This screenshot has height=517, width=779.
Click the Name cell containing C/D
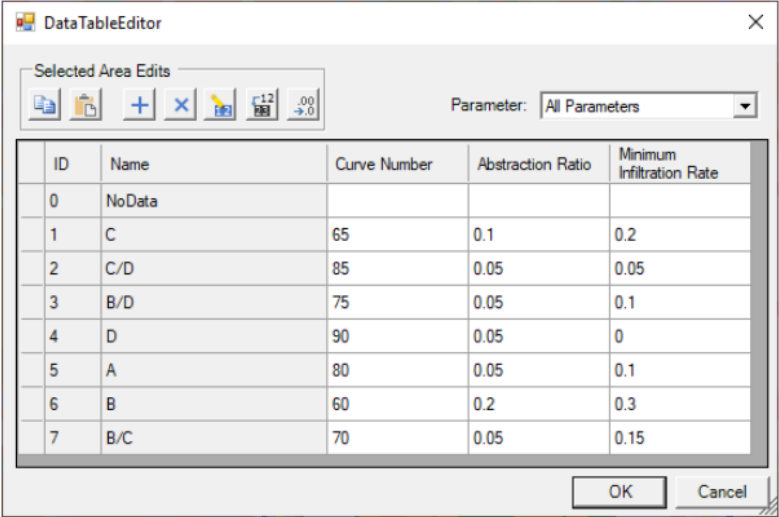213,269
